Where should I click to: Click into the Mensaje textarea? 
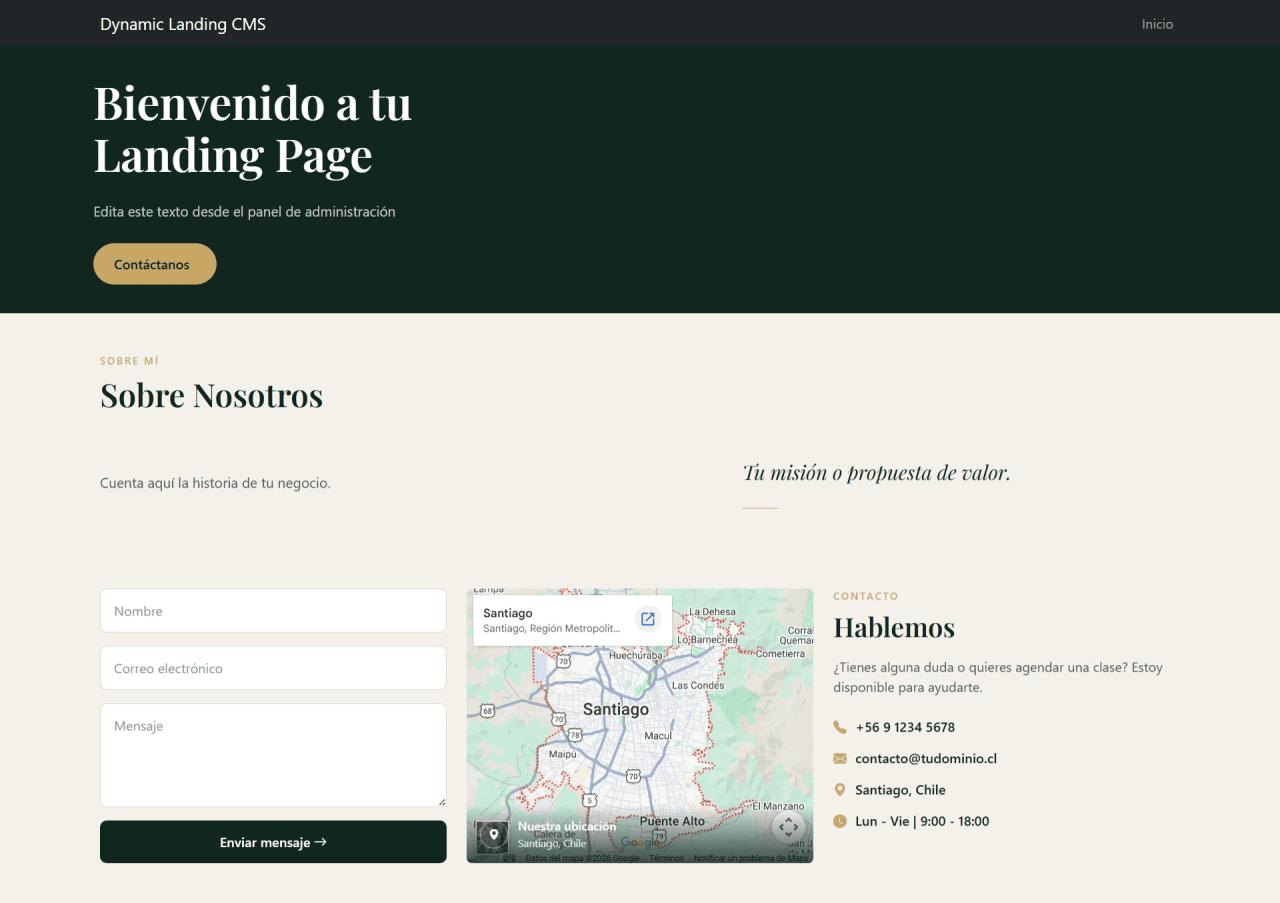[273, 755]
